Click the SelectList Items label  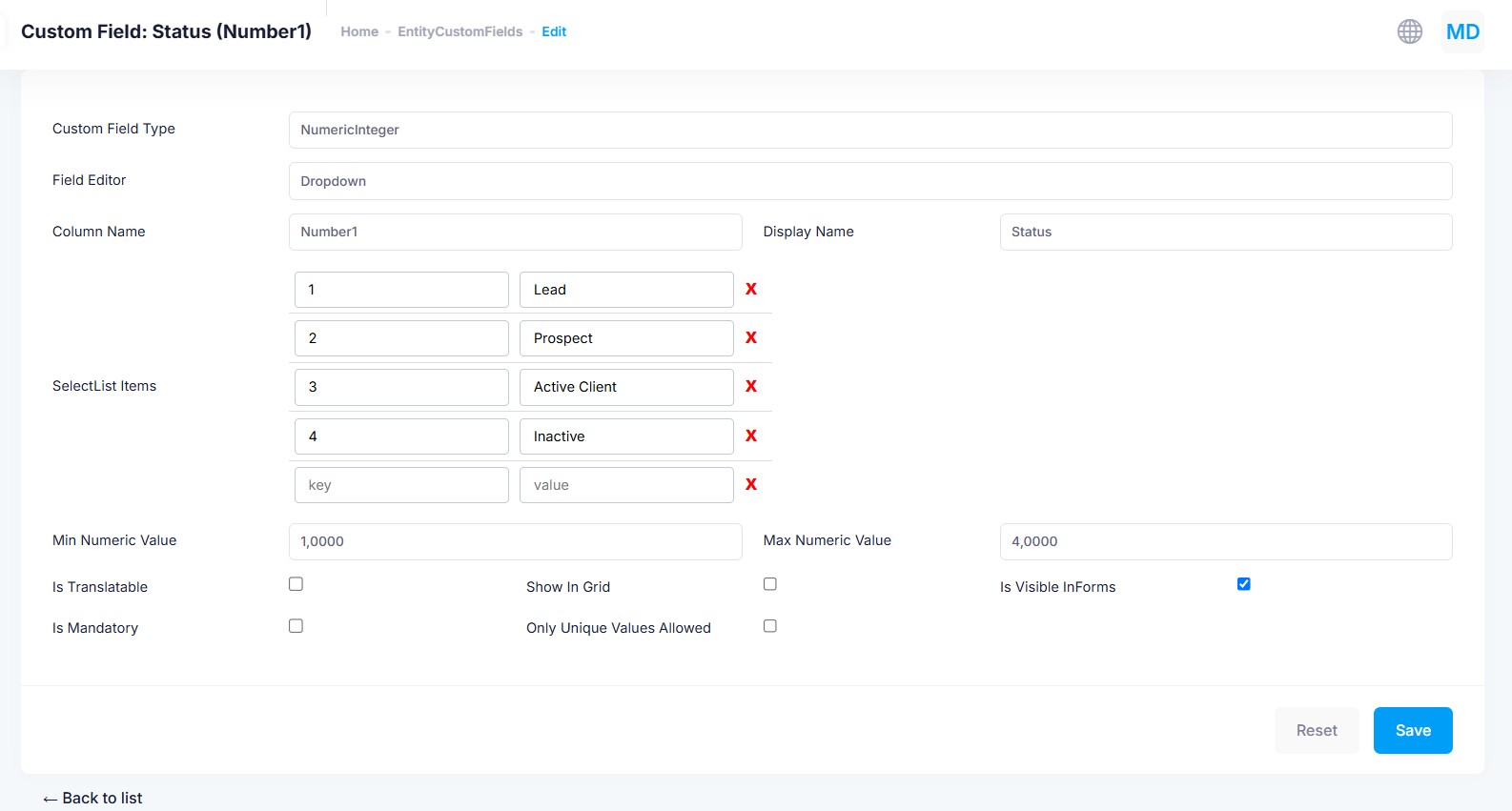[x=104, y=386]
